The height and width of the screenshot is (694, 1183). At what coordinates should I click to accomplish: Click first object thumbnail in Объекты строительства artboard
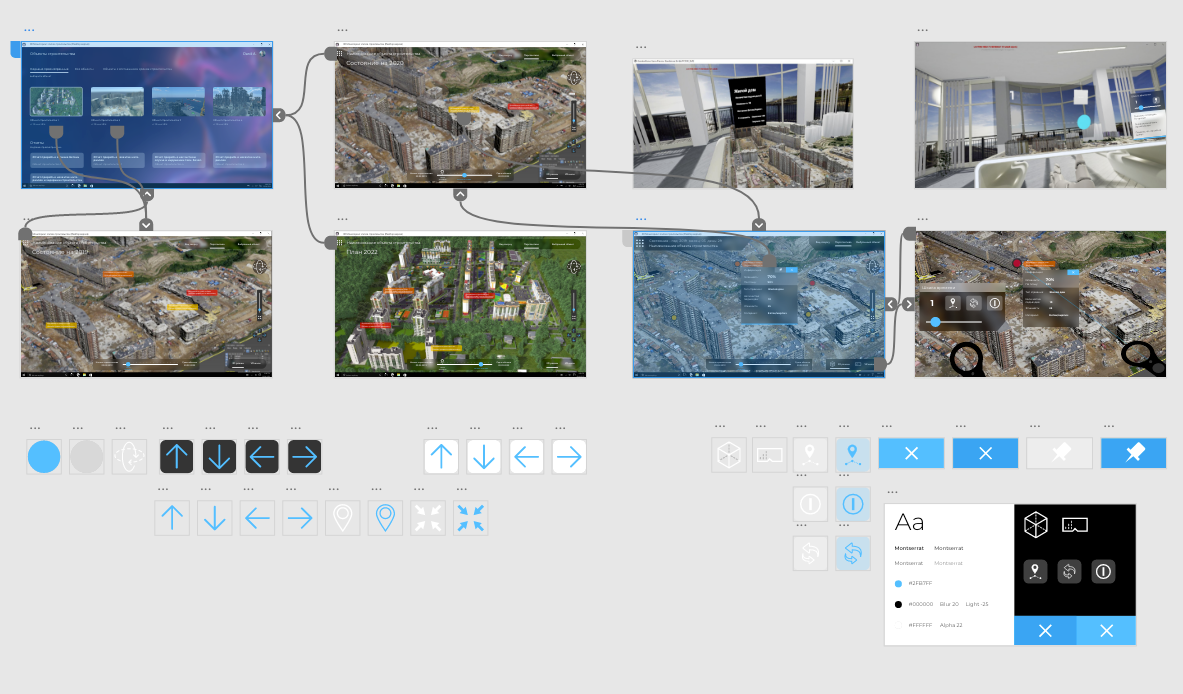point(57,102)
